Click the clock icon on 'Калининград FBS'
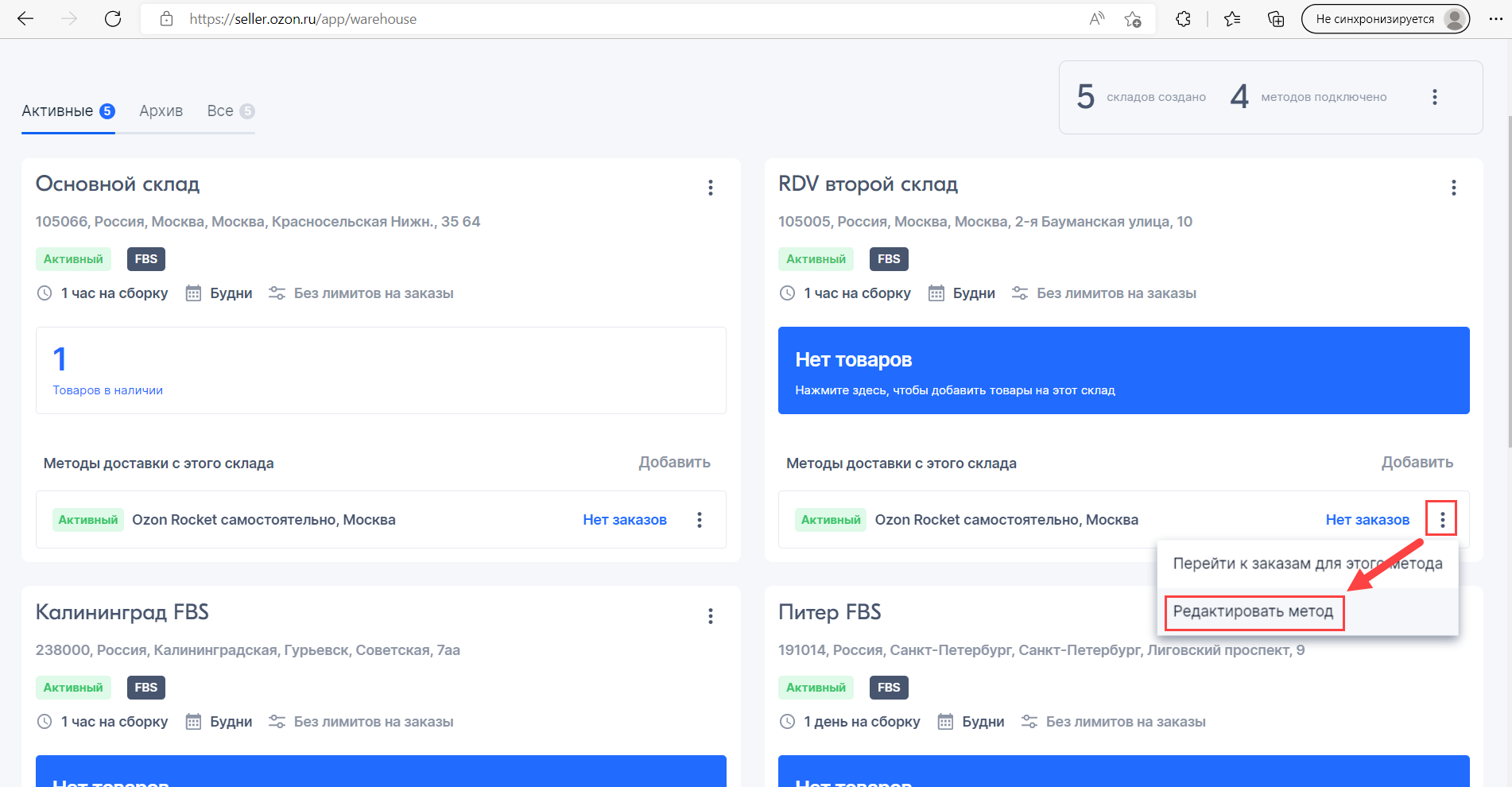Image resolution: width=1512 pixels, height=787 pixels. pos(45,722)
